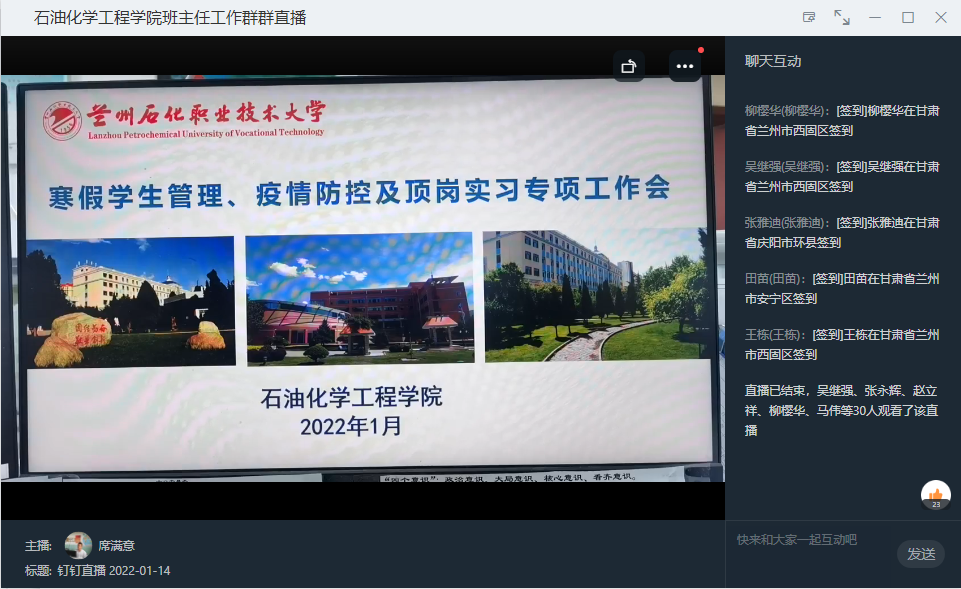Click 张雅迪's check-in message from 庆阳市

point(842,232)
